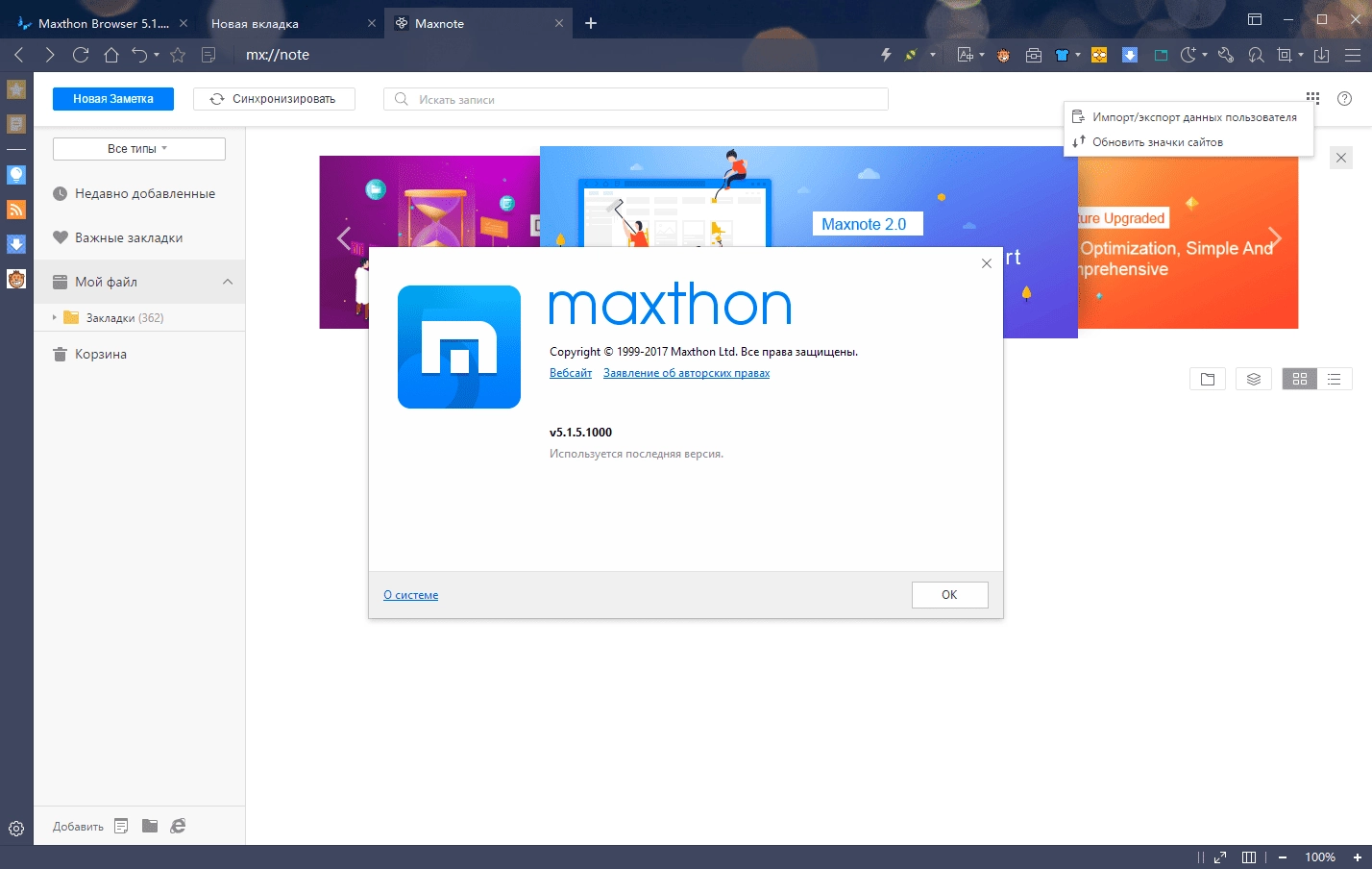The height and width of the screenshot is (869, 1372).
Task: Switch to Новая вкладка tab
Action: (x=288, y=23)
